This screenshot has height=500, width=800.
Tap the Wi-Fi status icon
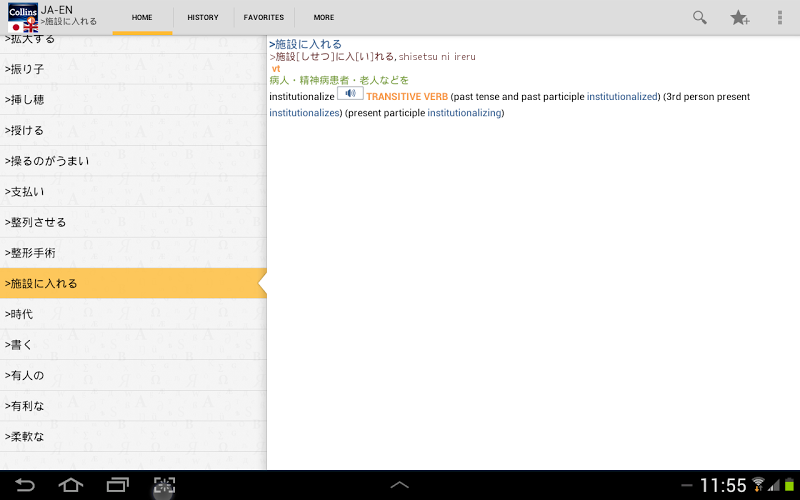(758, 484)
